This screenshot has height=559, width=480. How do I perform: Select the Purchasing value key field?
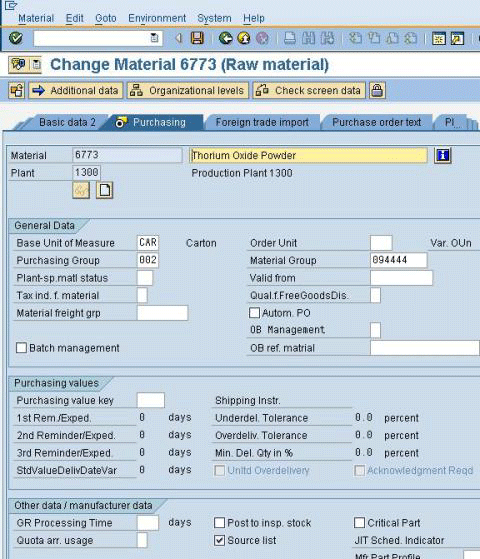point(151,400)
